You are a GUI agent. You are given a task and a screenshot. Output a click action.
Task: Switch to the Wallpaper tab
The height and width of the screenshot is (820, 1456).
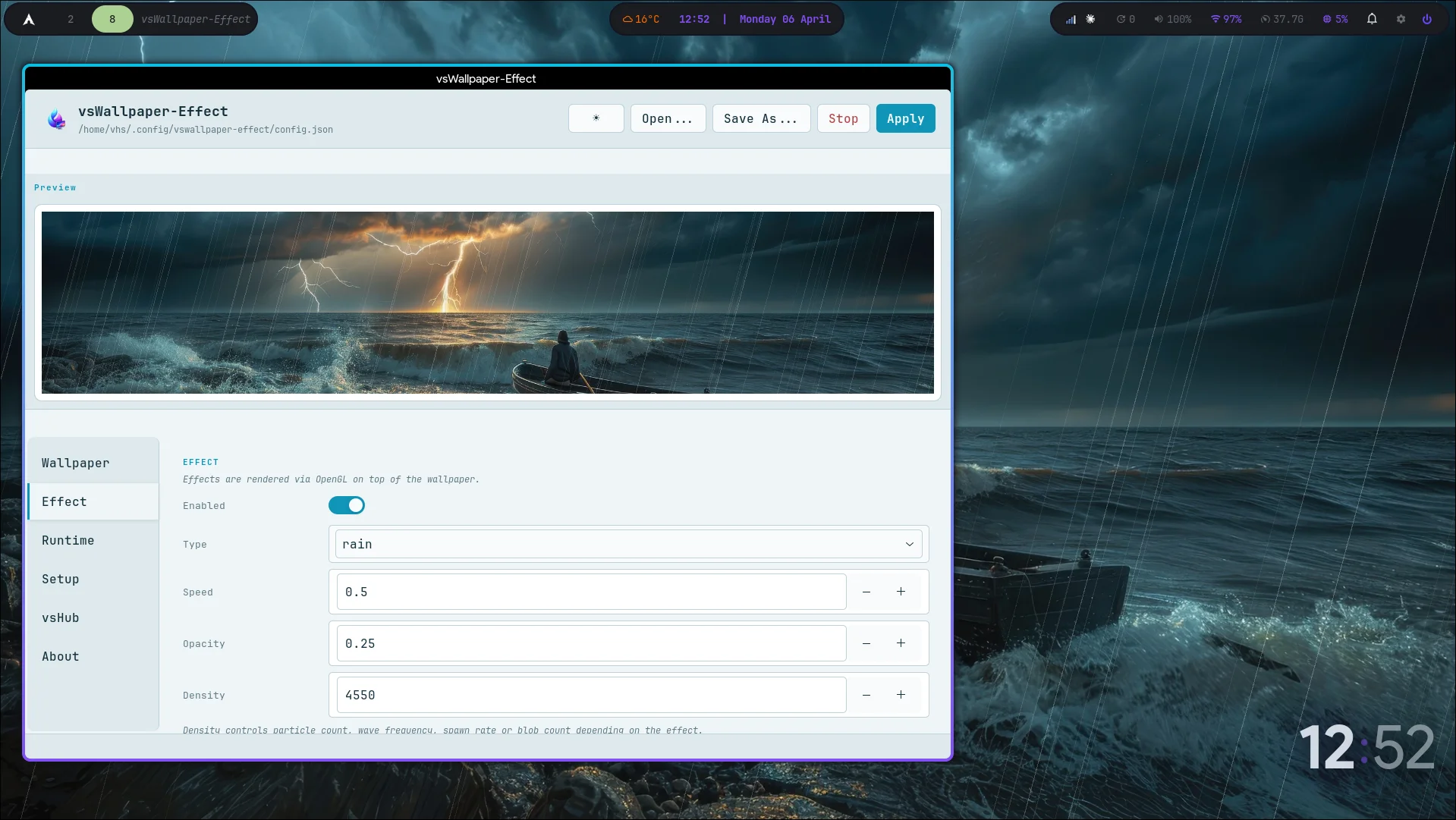(x=93, y=463)
